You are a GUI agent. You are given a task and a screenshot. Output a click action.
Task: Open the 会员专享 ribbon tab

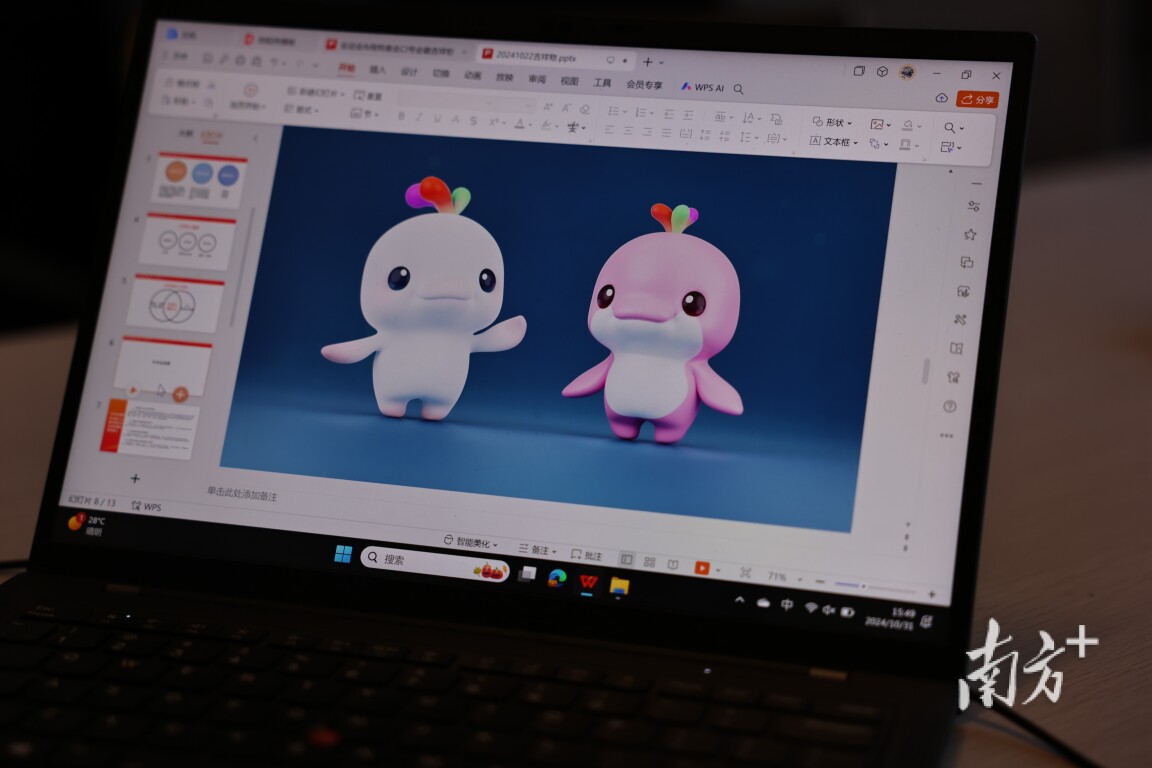point(644,85)
